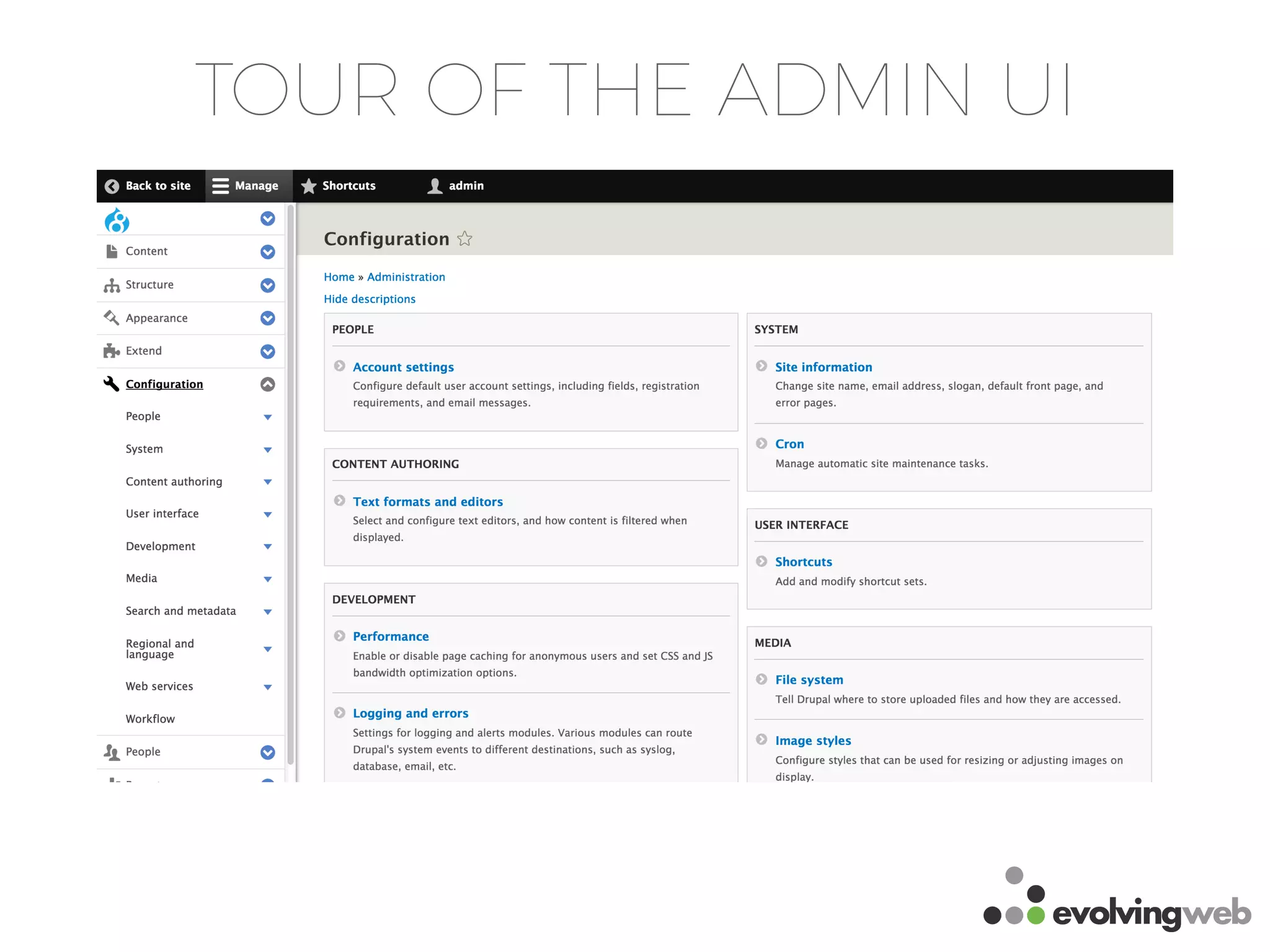Image resolution: width=1270 pixels, height=952 pixels.
Task: Click arrow bullet beside Shortcuts link
Action: 762,561
